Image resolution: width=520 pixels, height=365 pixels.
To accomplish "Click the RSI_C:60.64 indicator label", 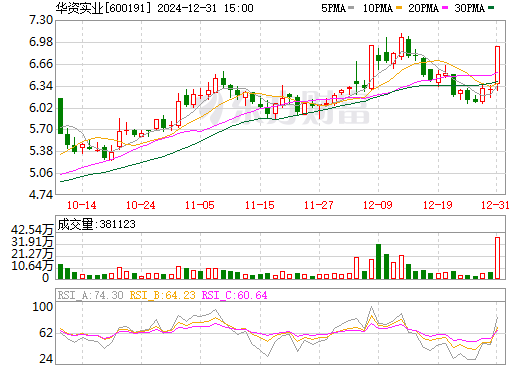I will (x=235, y=295).
